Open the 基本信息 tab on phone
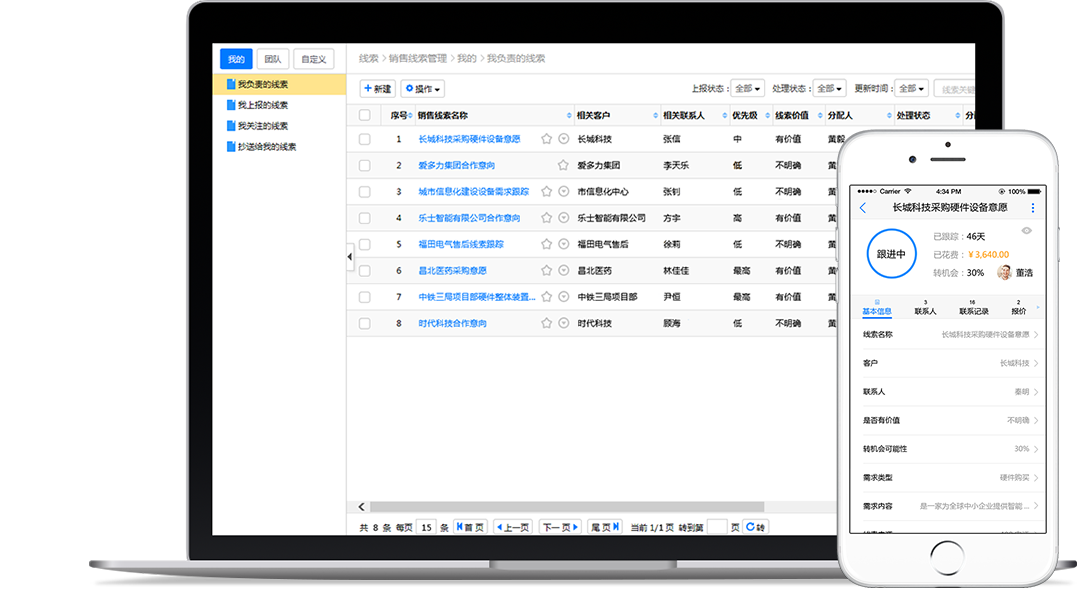 click(877, 308)
